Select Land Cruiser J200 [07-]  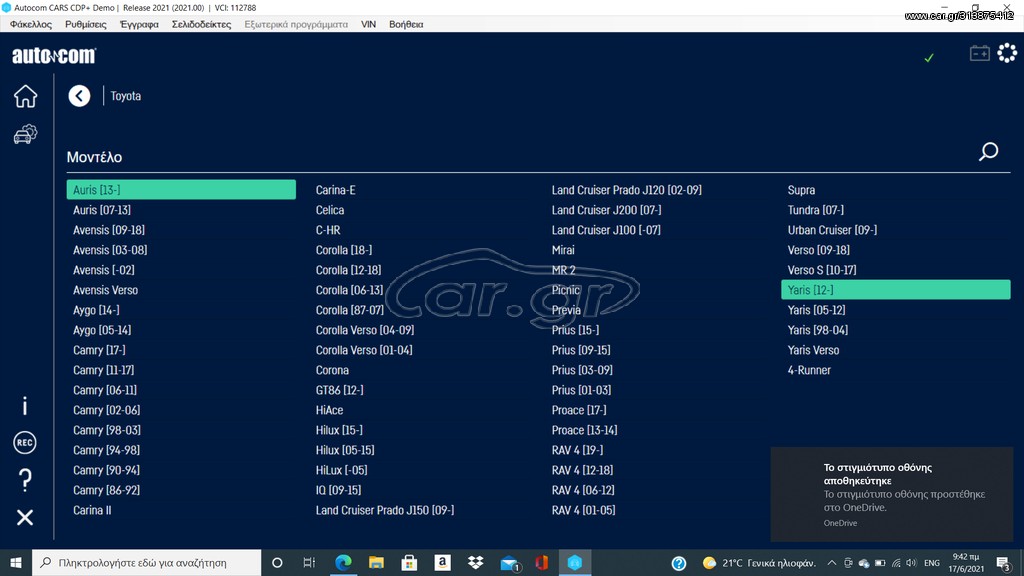tap(607, 210)
